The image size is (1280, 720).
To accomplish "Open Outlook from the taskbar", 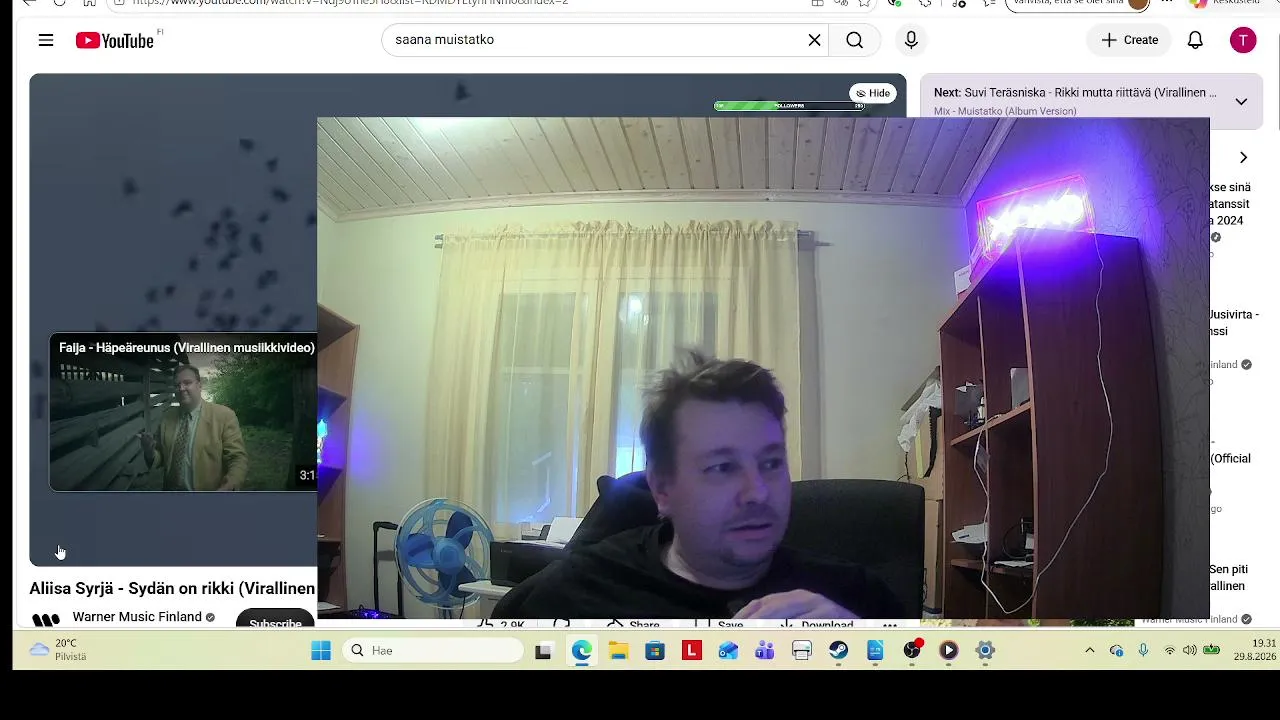I will pos(728,651).
